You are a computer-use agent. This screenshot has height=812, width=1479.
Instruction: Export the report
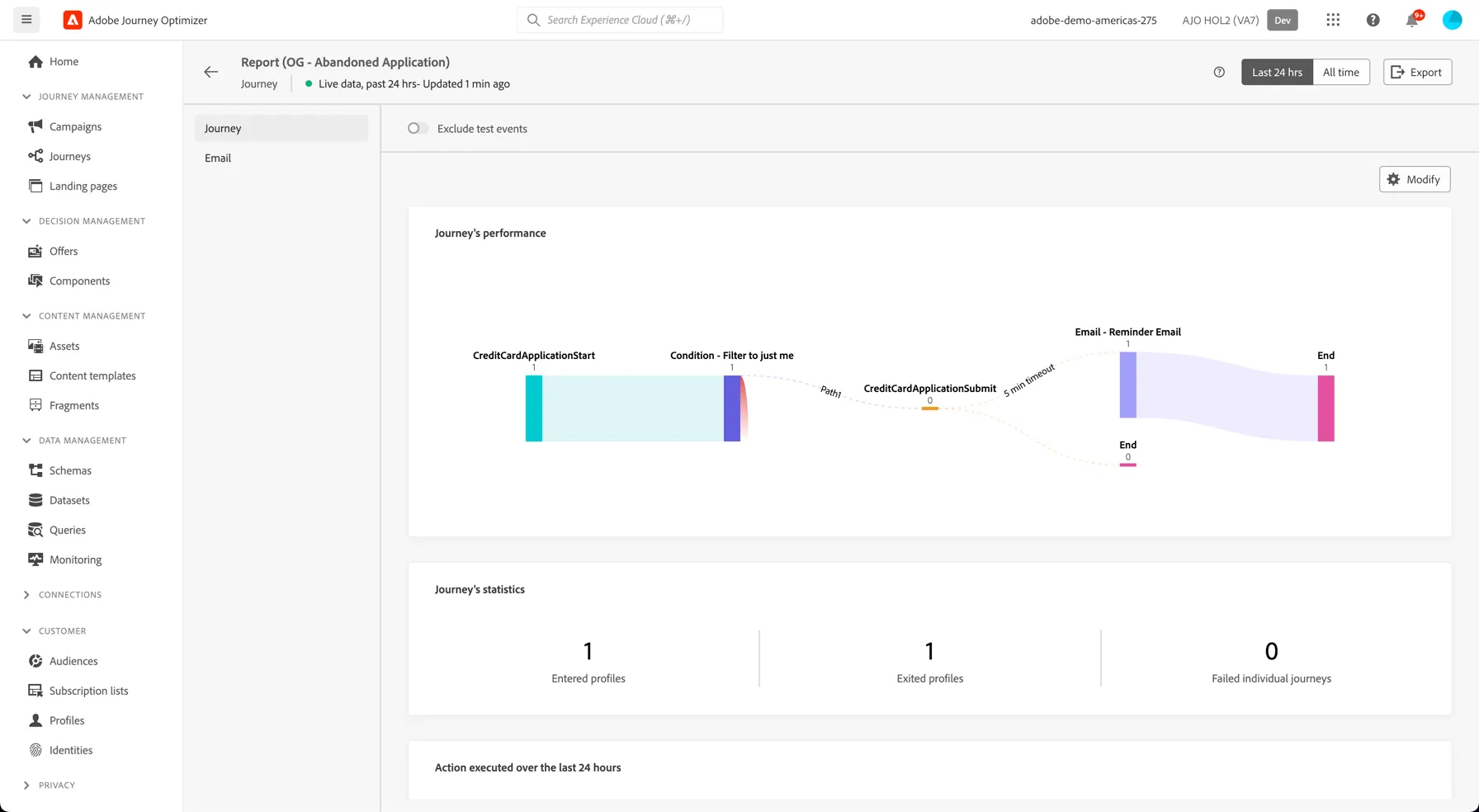click(1417, 72)
